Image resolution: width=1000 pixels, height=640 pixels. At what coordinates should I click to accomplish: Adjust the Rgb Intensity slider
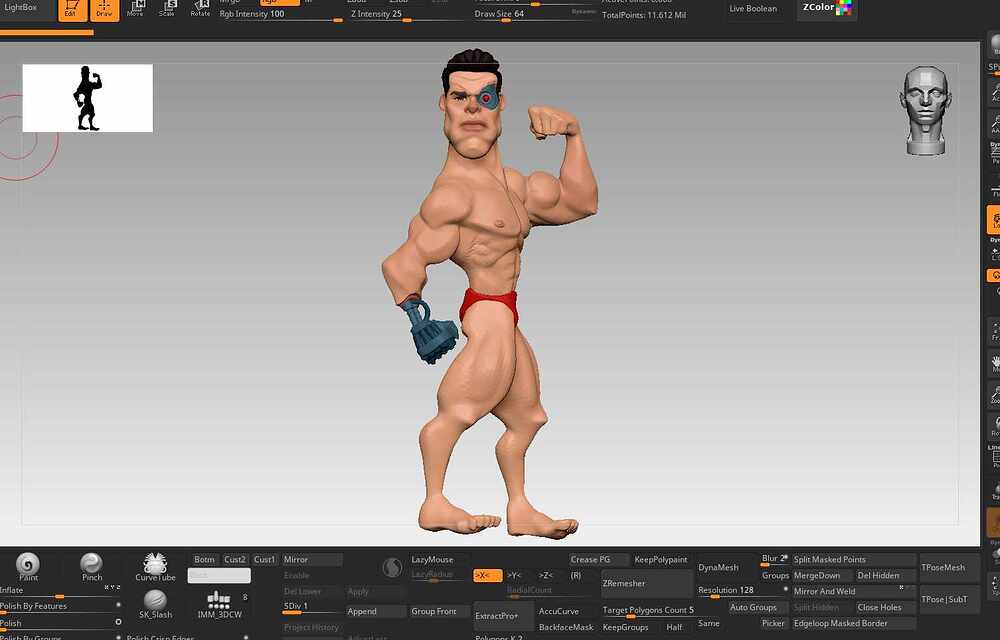[281, 15]
